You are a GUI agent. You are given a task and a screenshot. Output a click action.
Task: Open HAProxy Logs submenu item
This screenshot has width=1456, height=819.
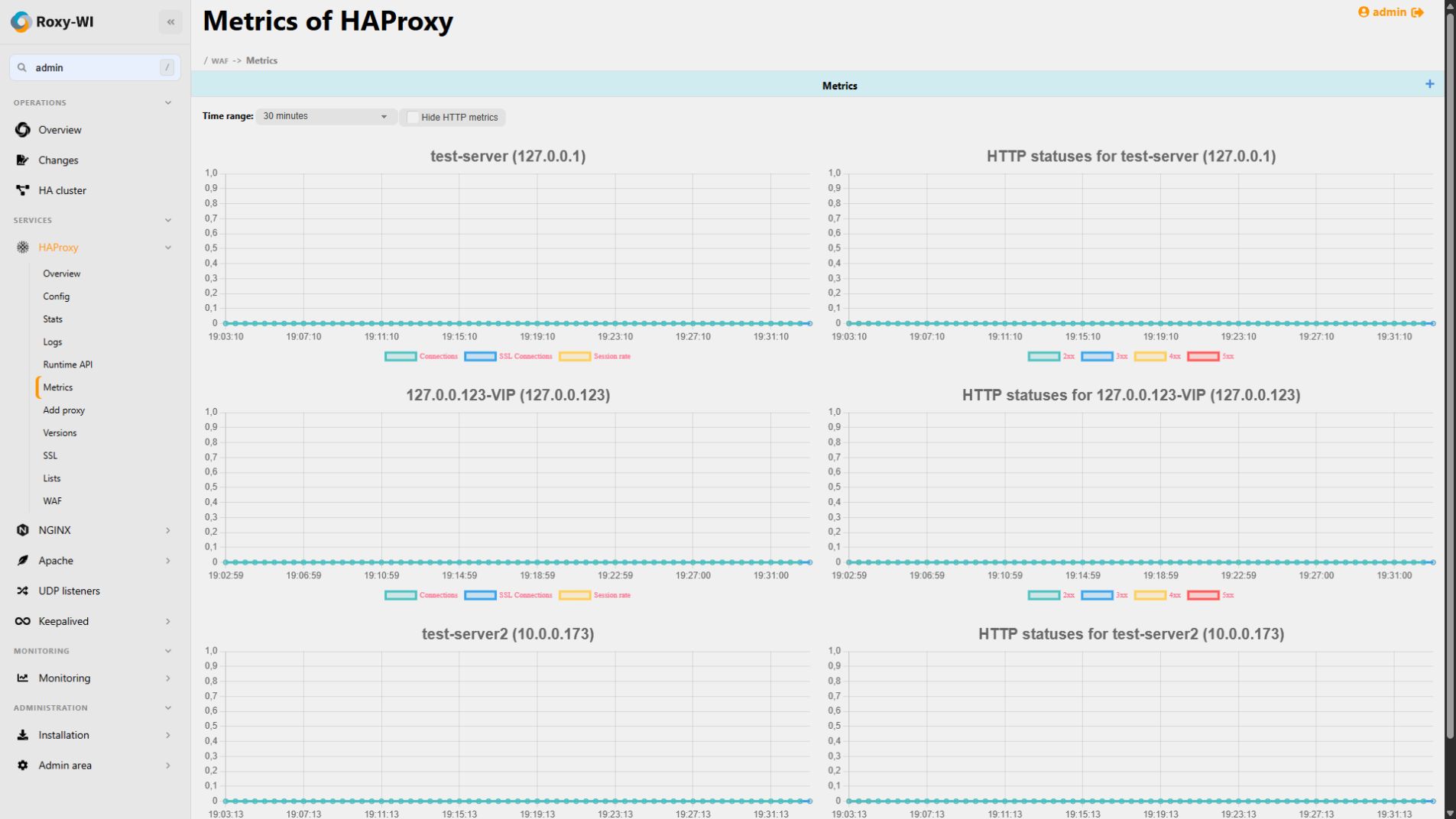(x=52, y=342)
